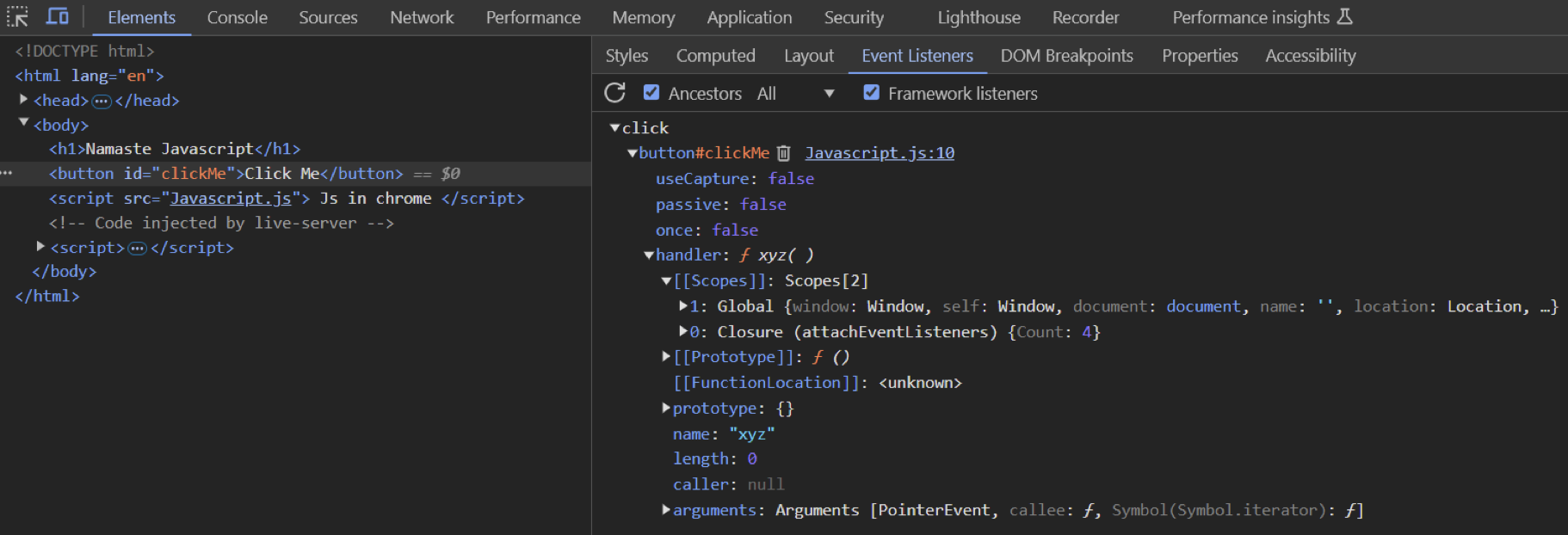Switch to the Application tab
Screen dimensions: 1568x535
(x=749, y=17)
